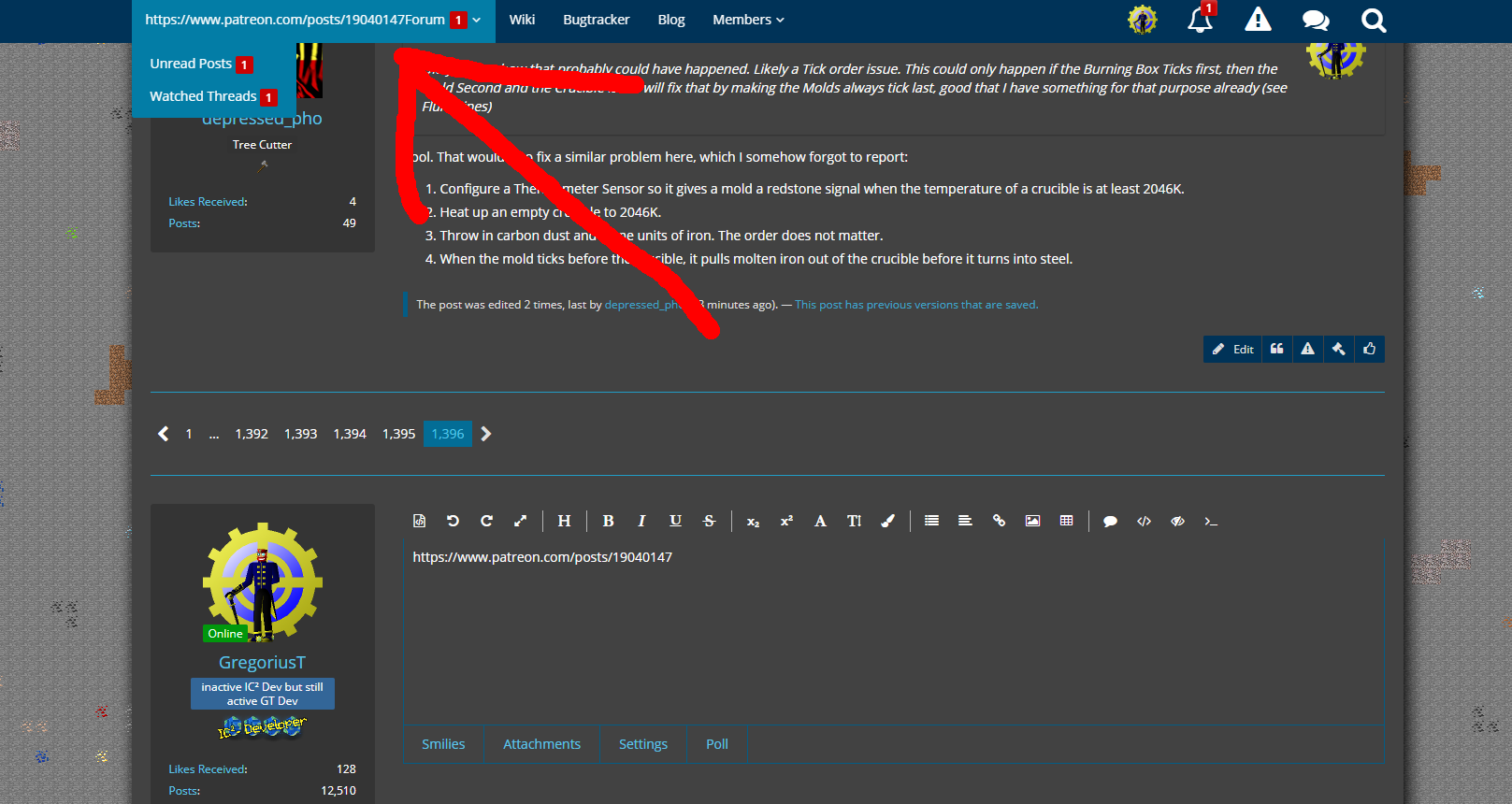Viewport: 1512px width, 804px height.
Task: Toggle italic formatting in editor
Action: tap(641, 521)
